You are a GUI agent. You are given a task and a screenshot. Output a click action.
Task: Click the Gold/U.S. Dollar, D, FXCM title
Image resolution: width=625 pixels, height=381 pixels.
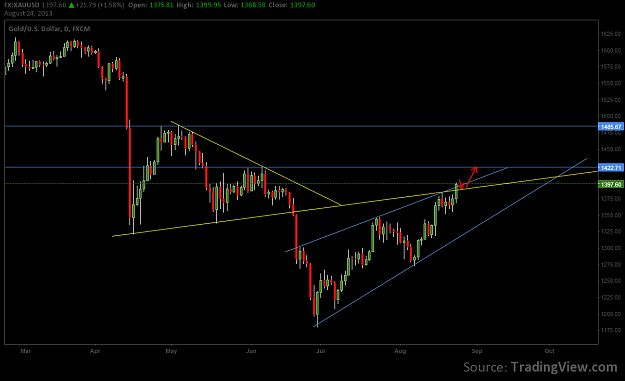pos(49,29)
